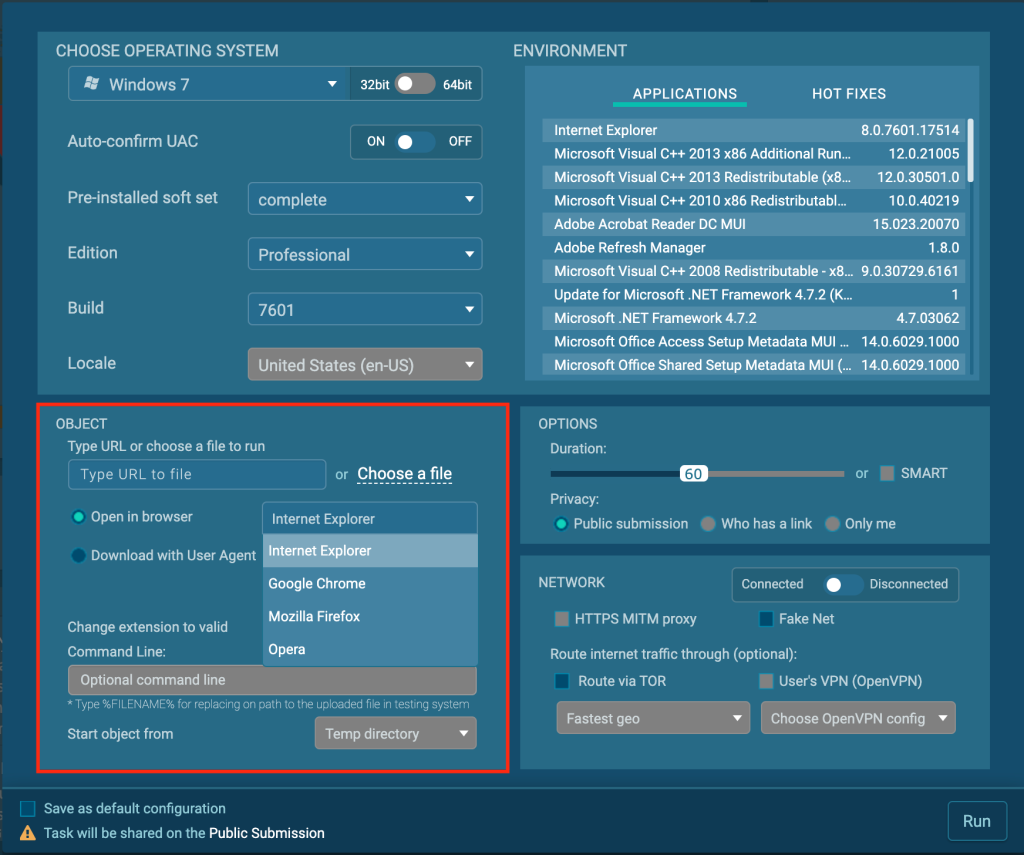Image resolution: width=1024 pixels, height=855 pixels.
Task: Select the Download with User Agent option
Action: click(x=78, y=556)
